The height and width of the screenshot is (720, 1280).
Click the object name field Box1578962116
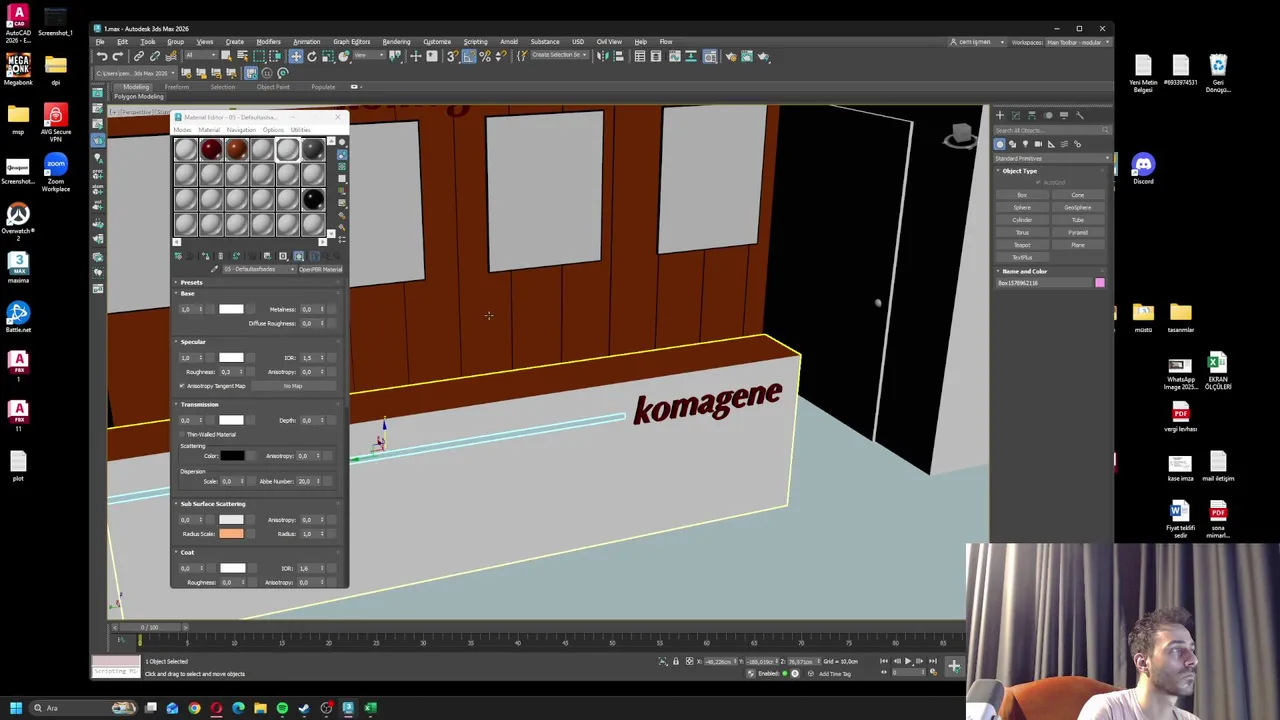(x=1044, y=283)
